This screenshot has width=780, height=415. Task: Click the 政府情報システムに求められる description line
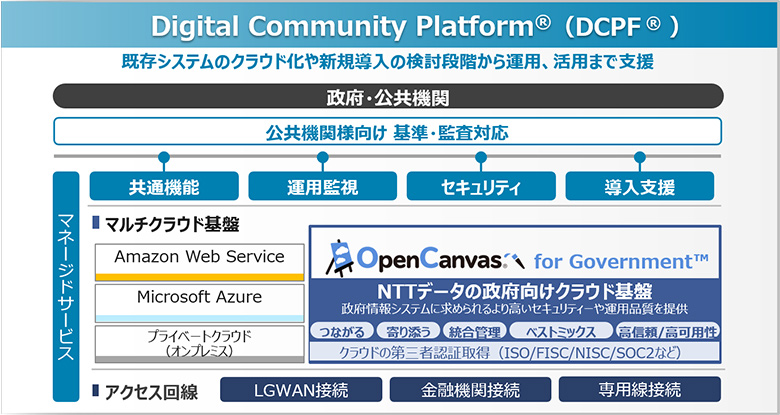click(515, 309)
